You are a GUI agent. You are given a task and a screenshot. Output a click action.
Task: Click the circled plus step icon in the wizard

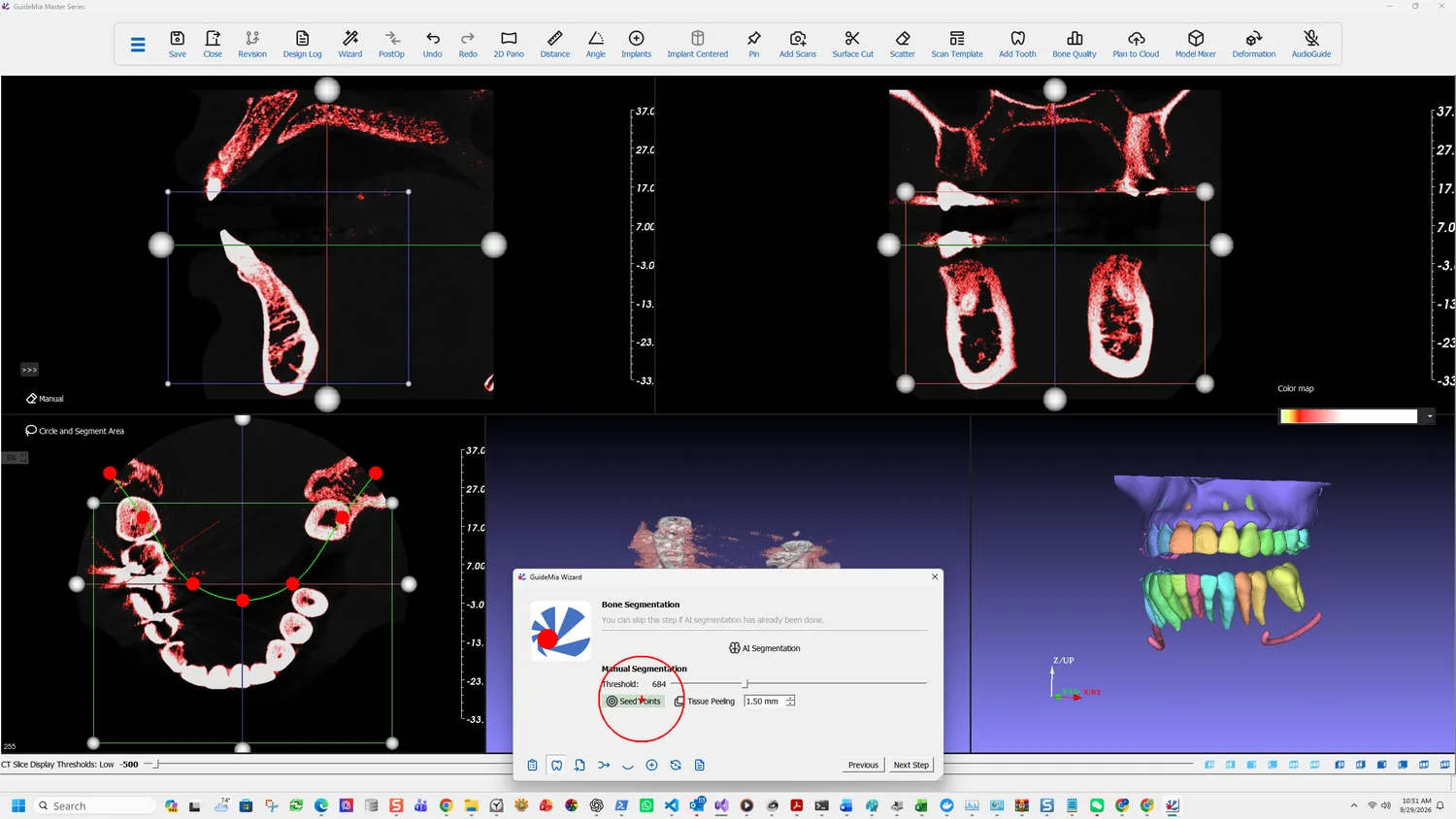tap(652, 766)
